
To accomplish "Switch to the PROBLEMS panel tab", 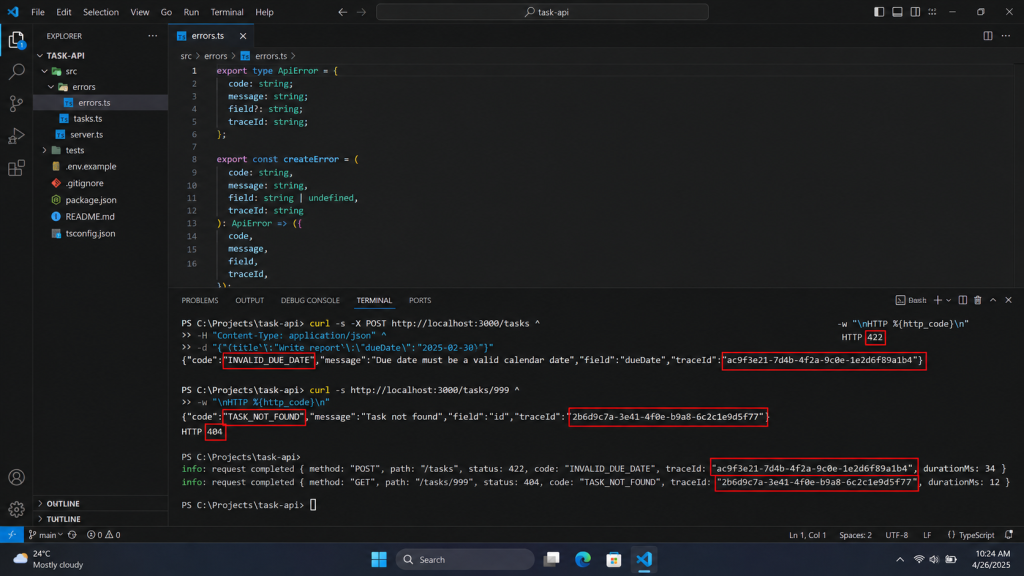I will 200,300.
